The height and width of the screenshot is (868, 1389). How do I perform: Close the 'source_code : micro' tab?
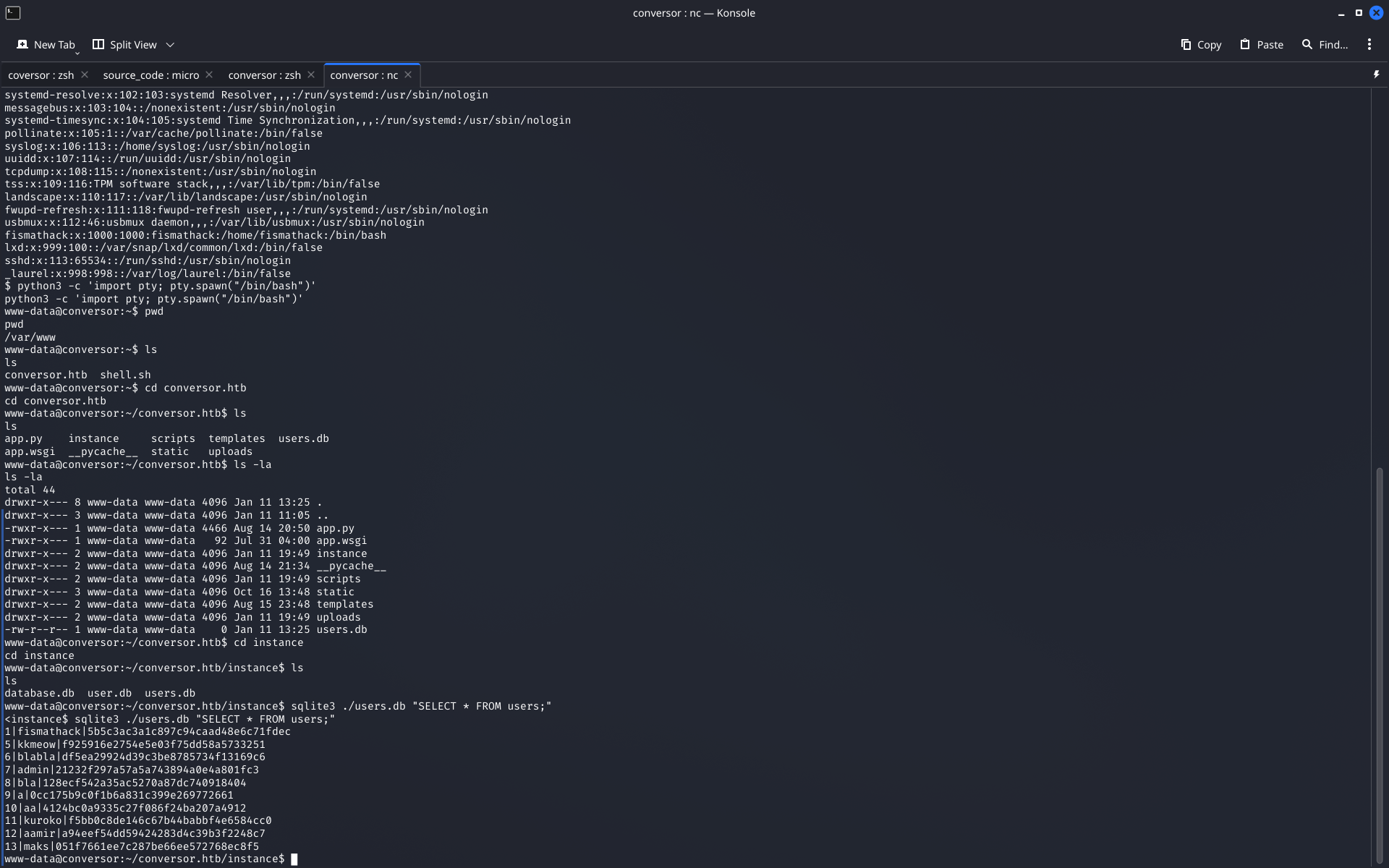[x=209, y=75]
